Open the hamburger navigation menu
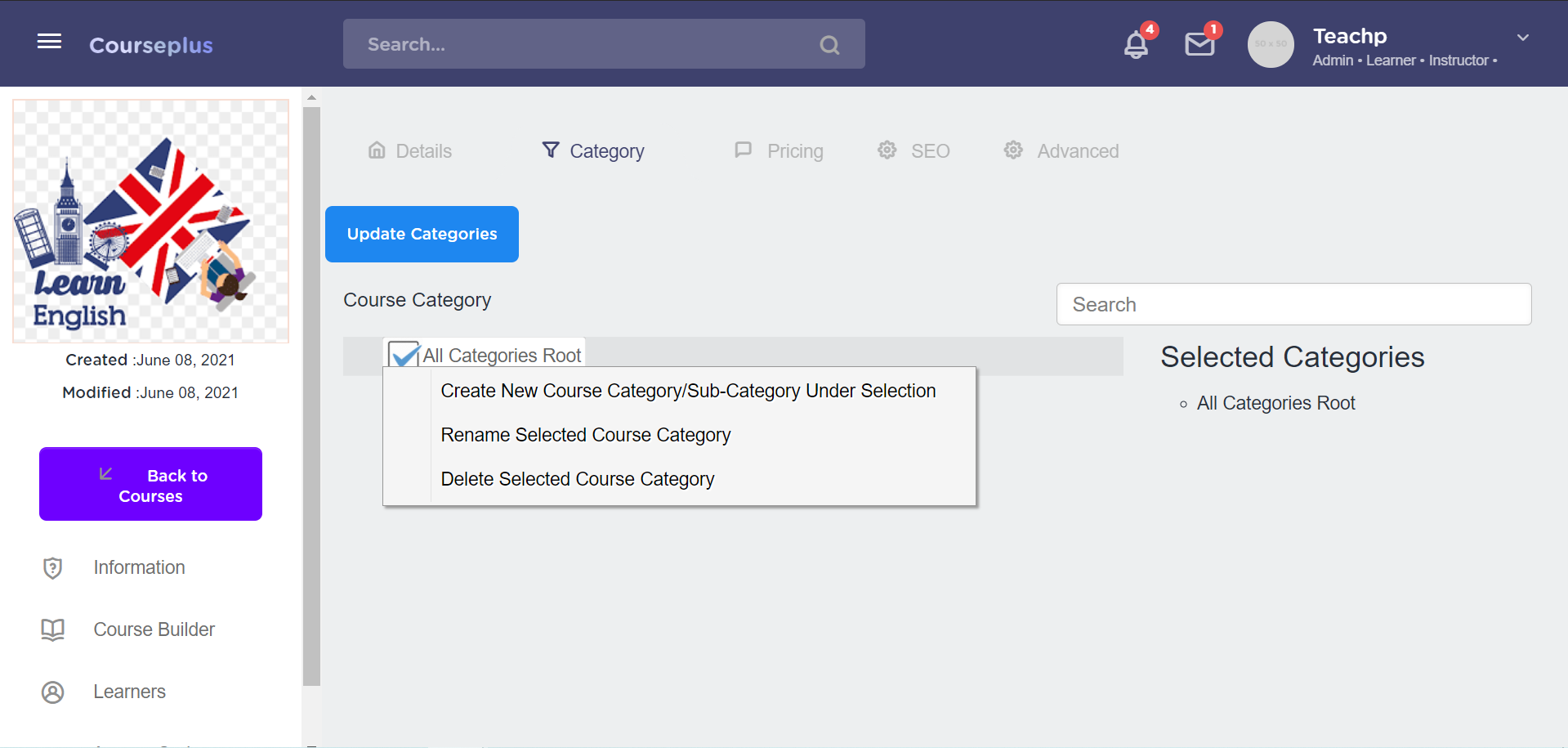1568x748 pixels. [49, 42]
